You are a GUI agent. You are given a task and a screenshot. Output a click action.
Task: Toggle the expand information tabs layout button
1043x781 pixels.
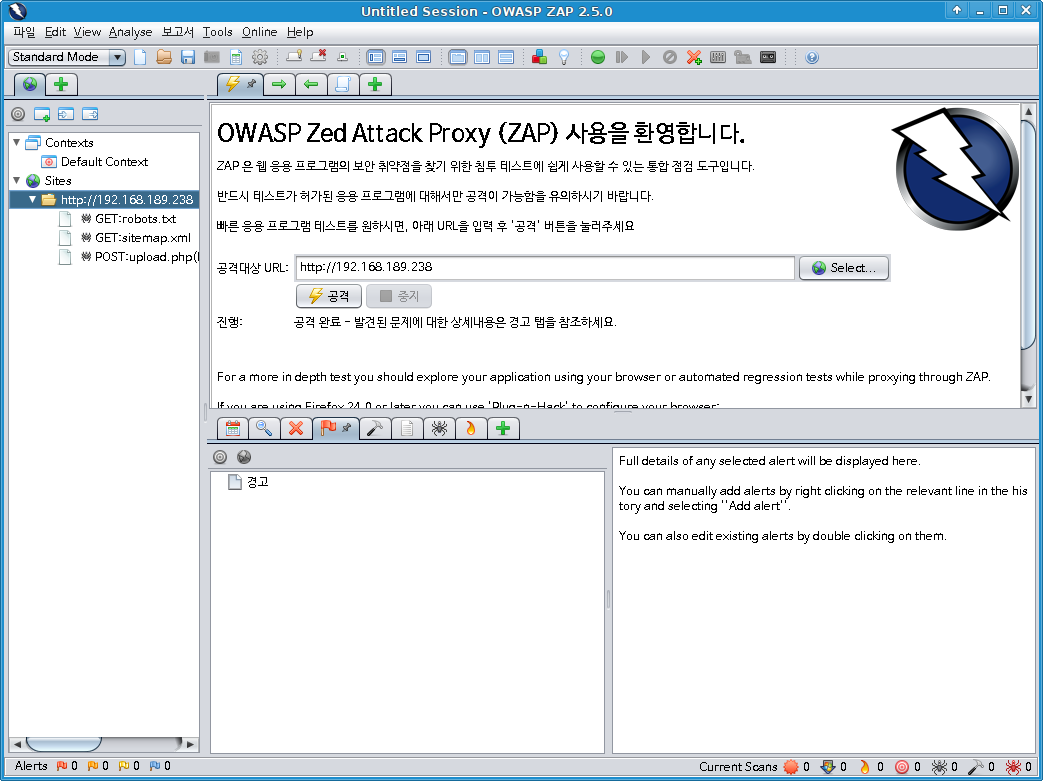pyautogui.click(x=399, y=57)
